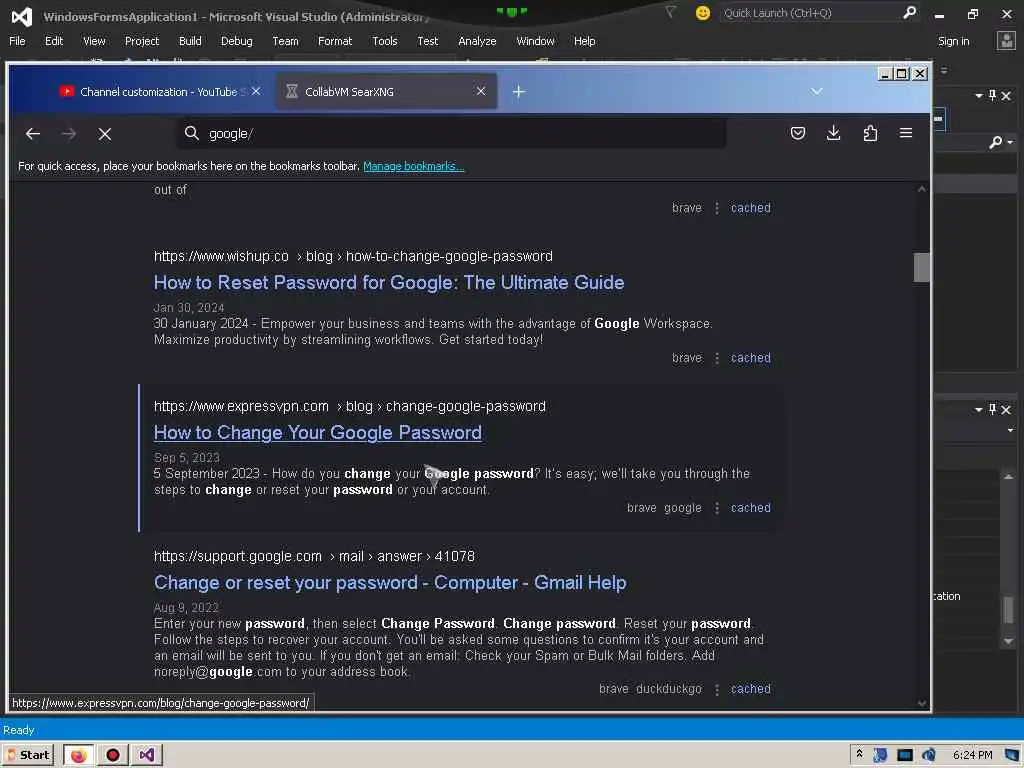This screenshot has height=768, width=1024.
Task: Open the Edit menu in Visual Studio
Action: 54,41
